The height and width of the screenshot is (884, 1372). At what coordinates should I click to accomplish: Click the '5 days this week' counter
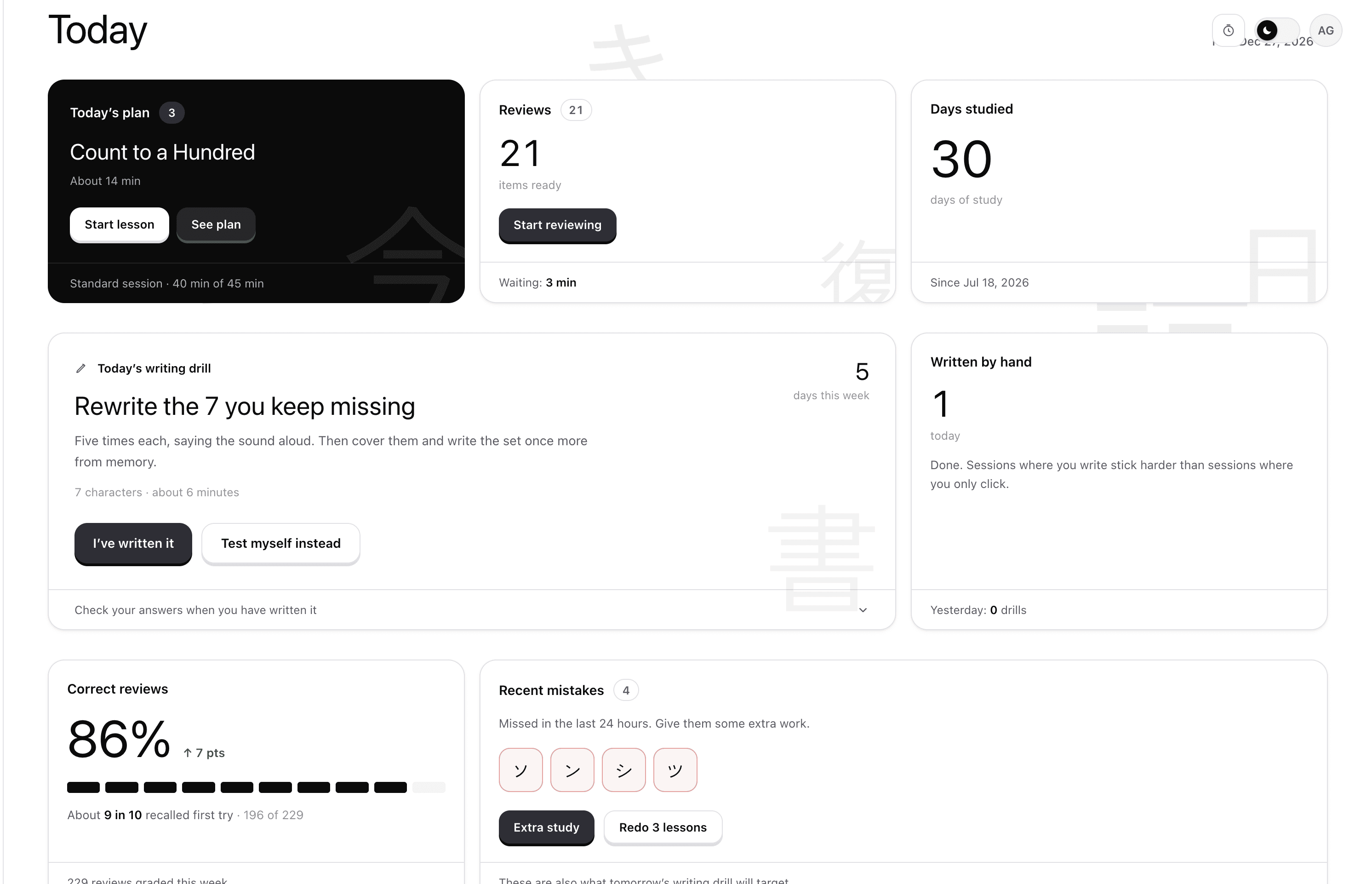coord(831,380)
